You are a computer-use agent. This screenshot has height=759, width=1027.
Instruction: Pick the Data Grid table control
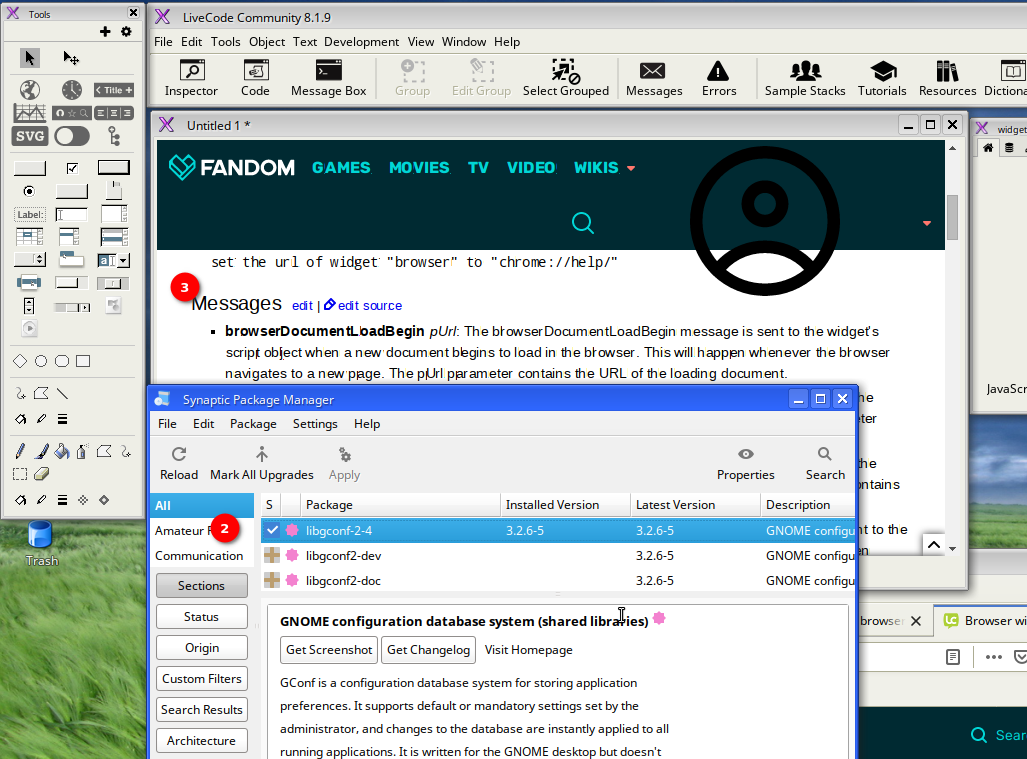click(x=29, y=236)
